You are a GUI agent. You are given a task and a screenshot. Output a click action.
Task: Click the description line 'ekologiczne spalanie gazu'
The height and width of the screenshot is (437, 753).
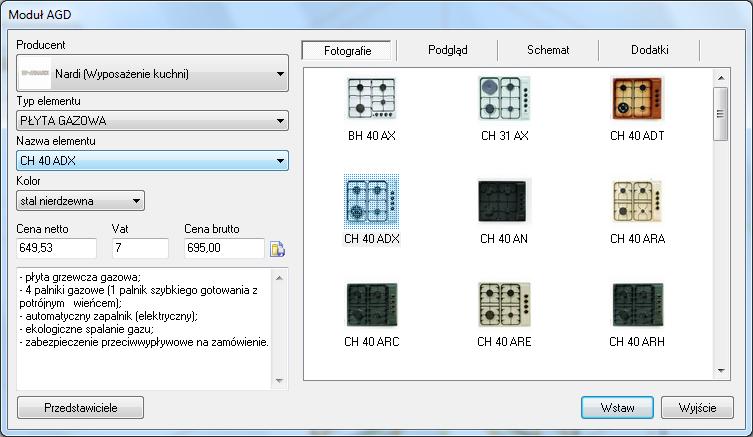pyautogui.click(x=86, y=329)
